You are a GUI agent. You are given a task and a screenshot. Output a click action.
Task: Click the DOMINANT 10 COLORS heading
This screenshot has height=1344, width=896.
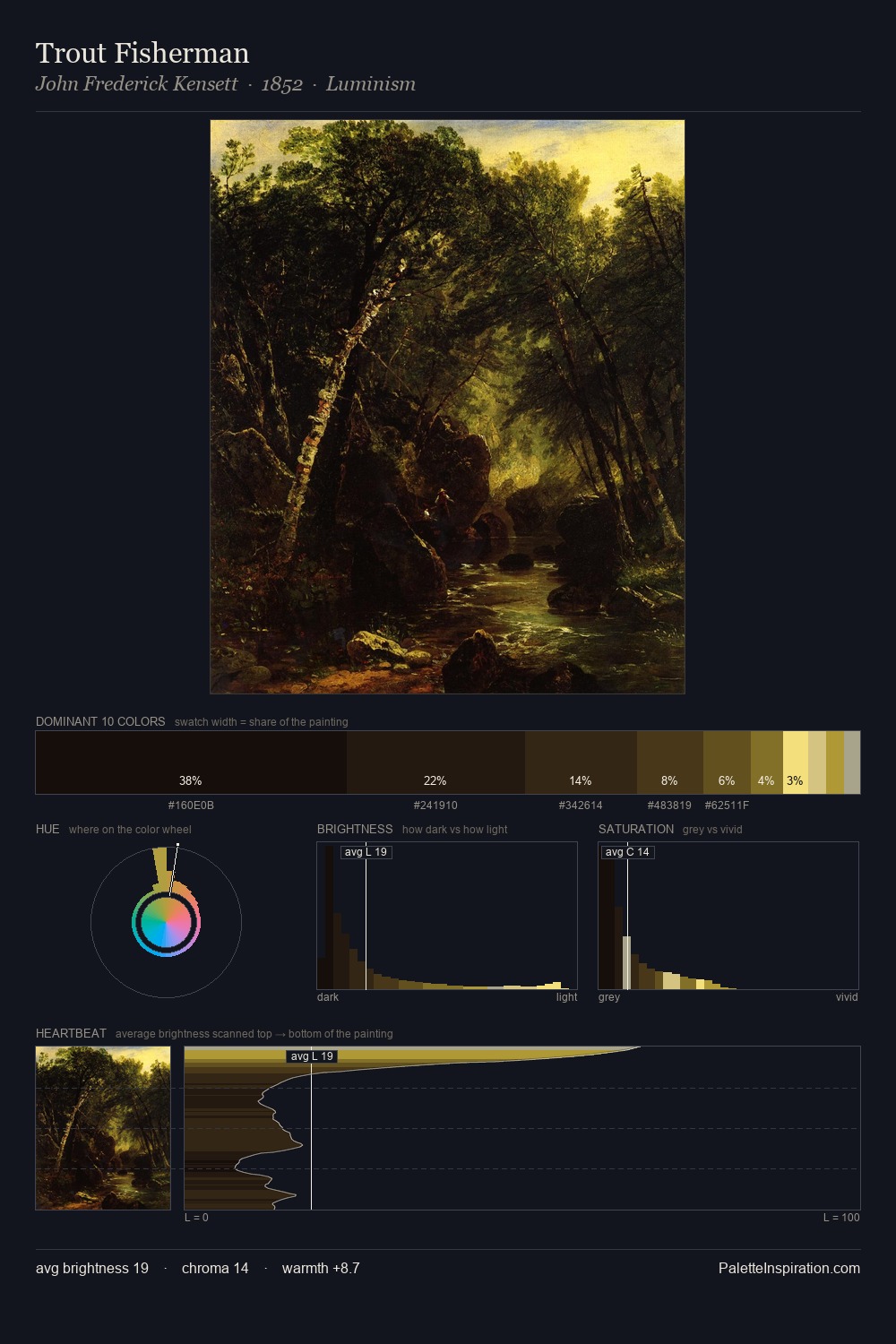100,721
